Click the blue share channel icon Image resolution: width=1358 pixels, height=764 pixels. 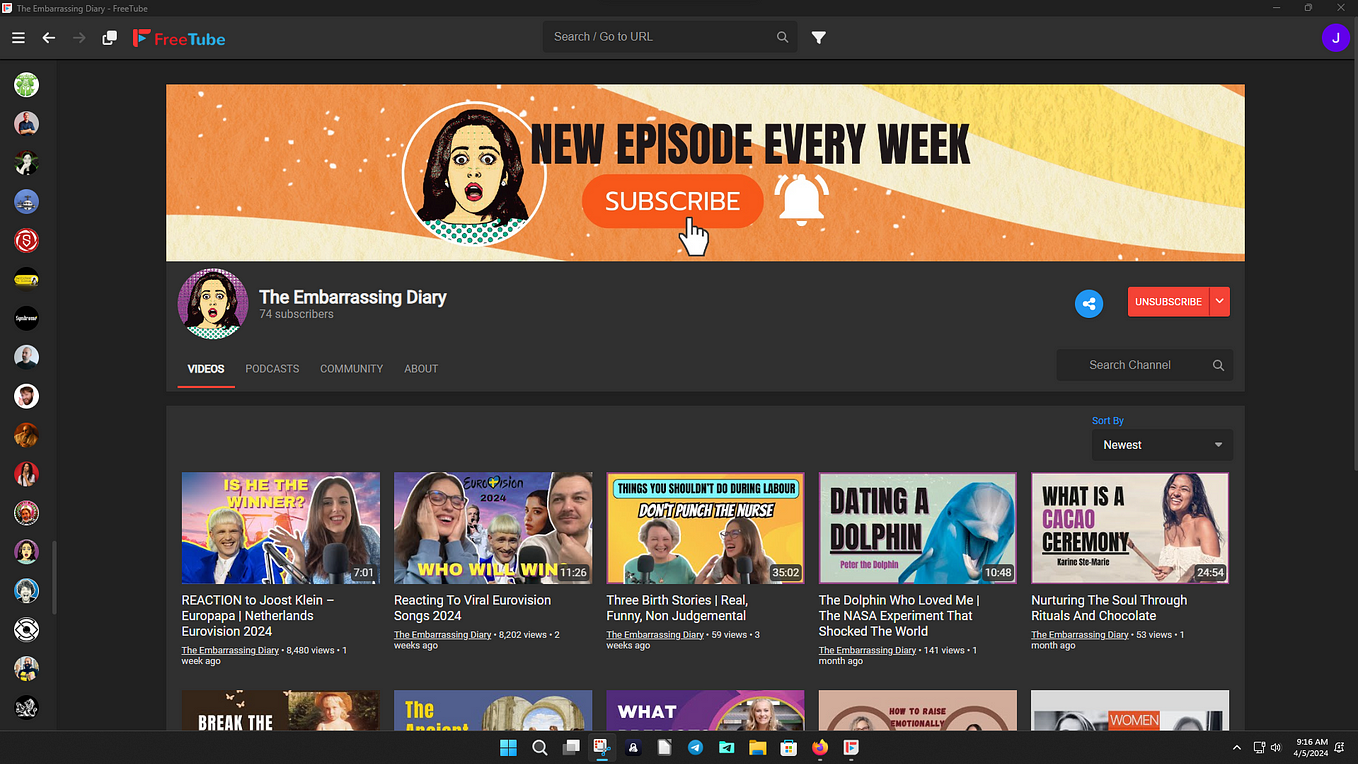click(x=1089, y=304)
